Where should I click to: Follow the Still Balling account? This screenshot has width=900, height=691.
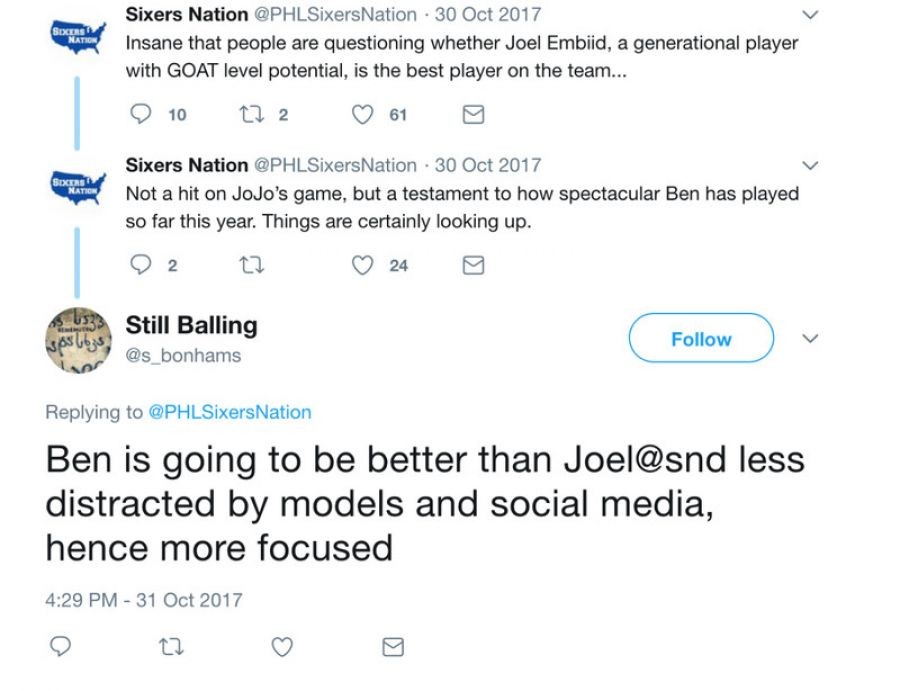700,339
